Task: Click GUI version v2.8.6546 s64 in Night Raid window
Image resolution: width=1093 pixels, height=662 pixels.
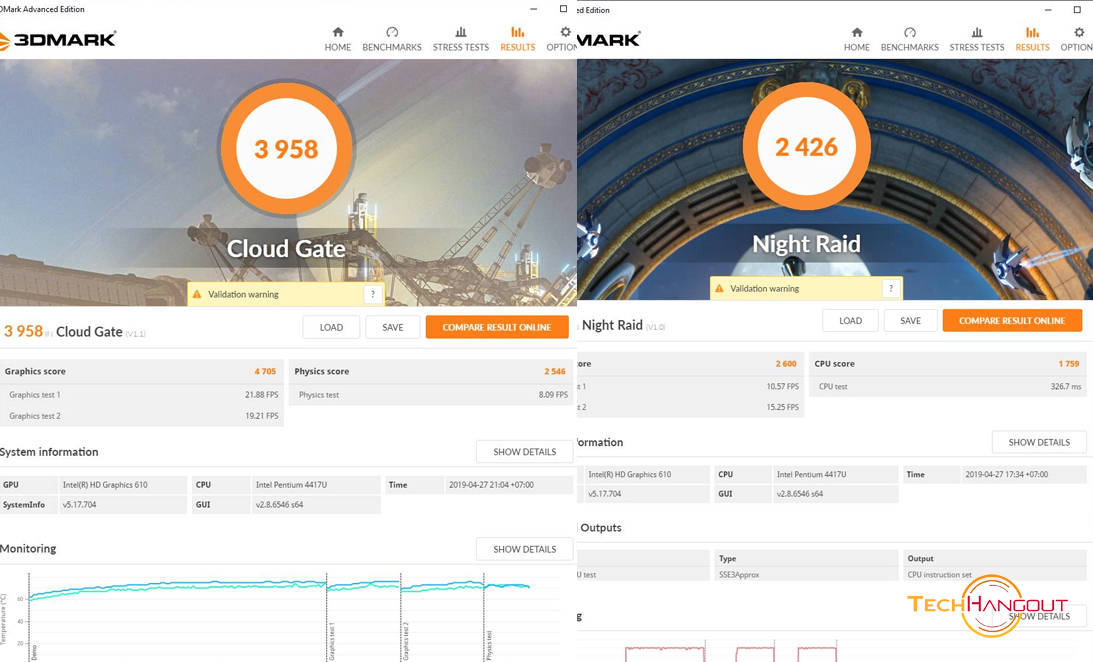Action: click(800, 493)
